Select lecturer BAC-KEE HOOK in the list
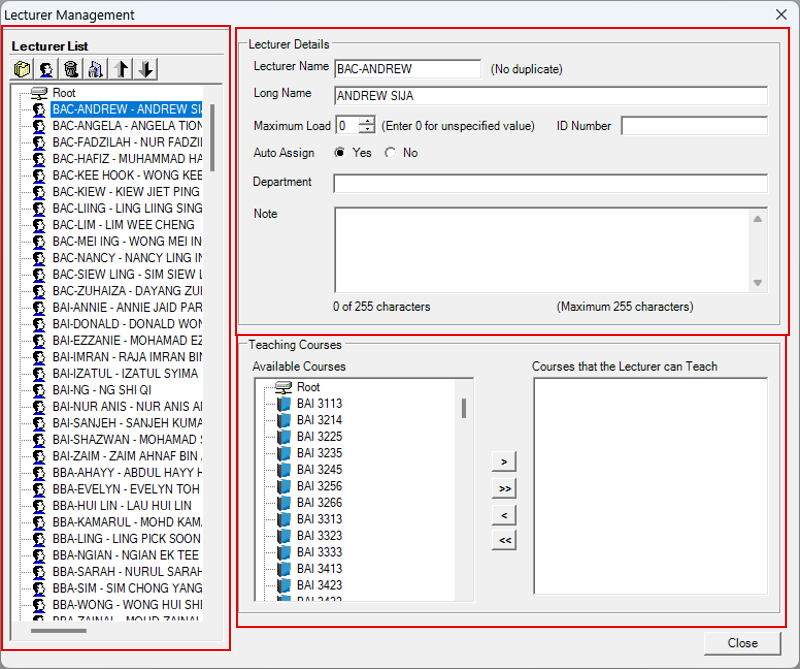800x669 pixels. [127, 175]
